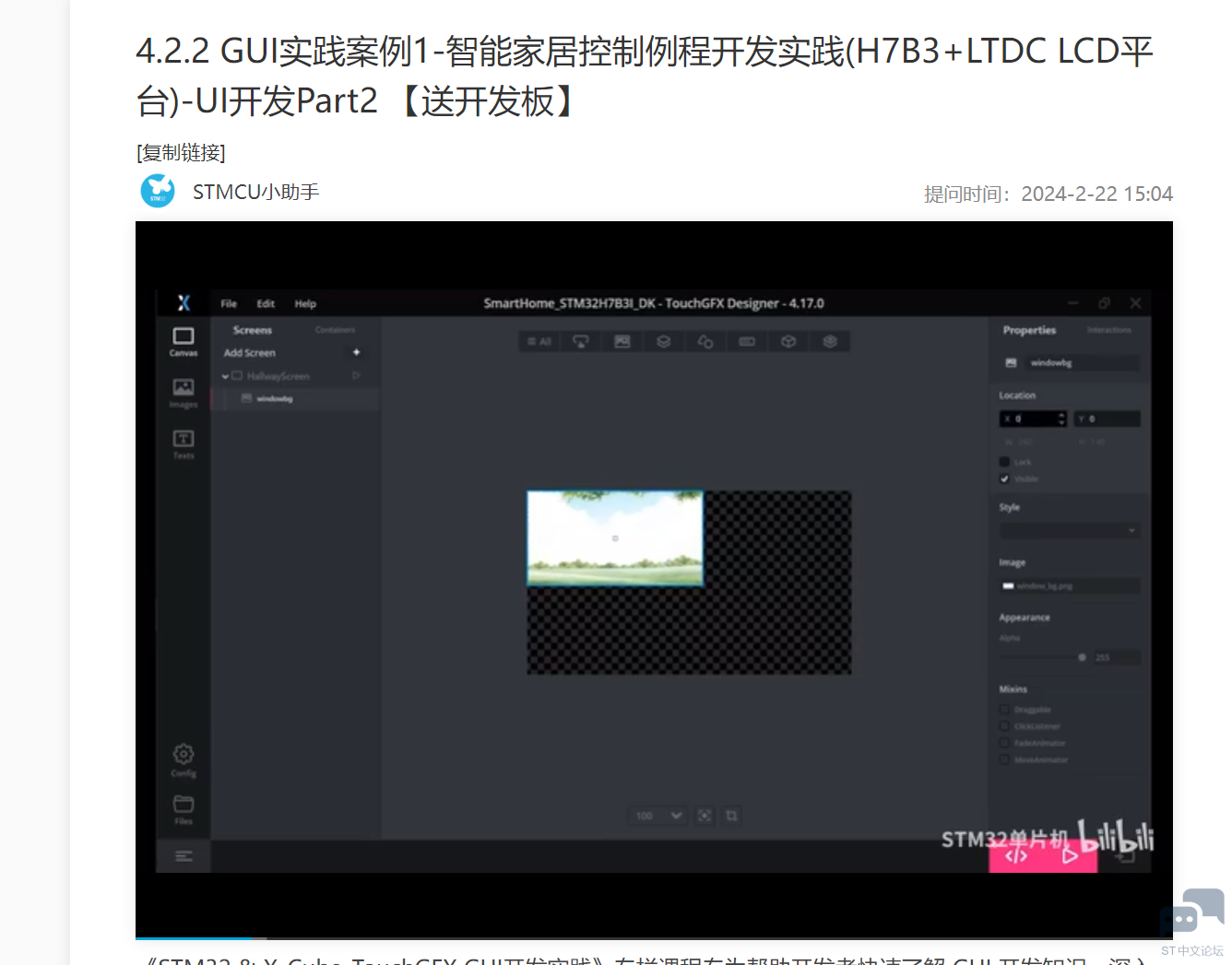Open the zoom level dropdown showing 100
This screenshot has width=1232, height=965.
click(657, 816)
